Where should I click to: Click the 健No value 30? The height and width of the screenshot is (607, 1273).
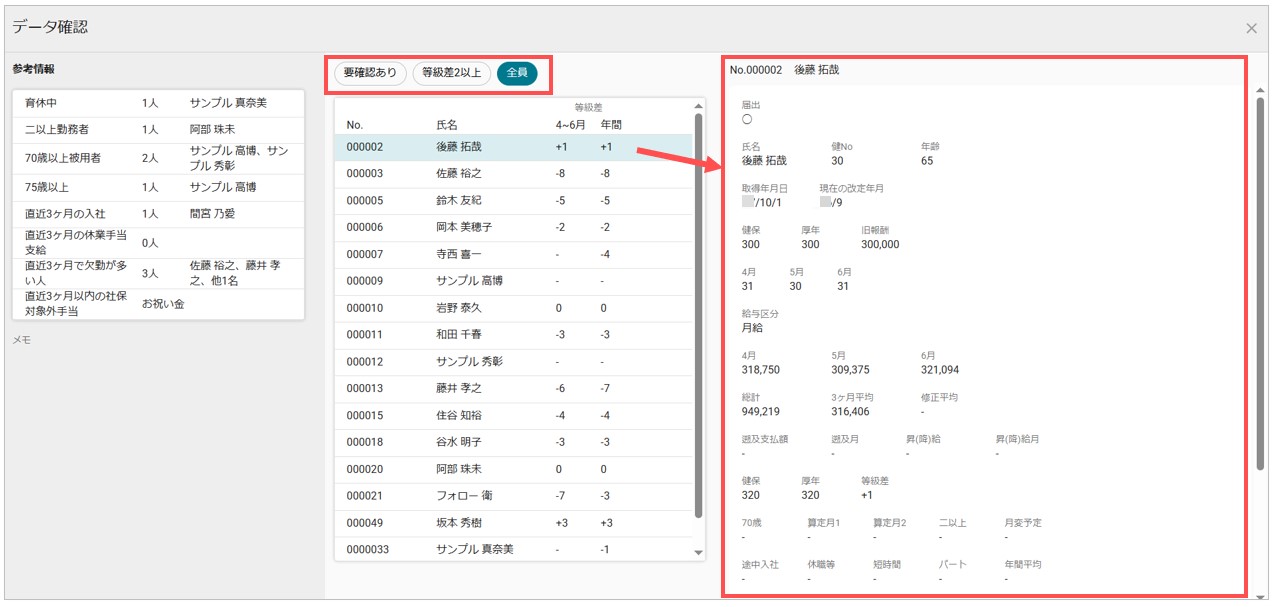click(x=837, y=160)
